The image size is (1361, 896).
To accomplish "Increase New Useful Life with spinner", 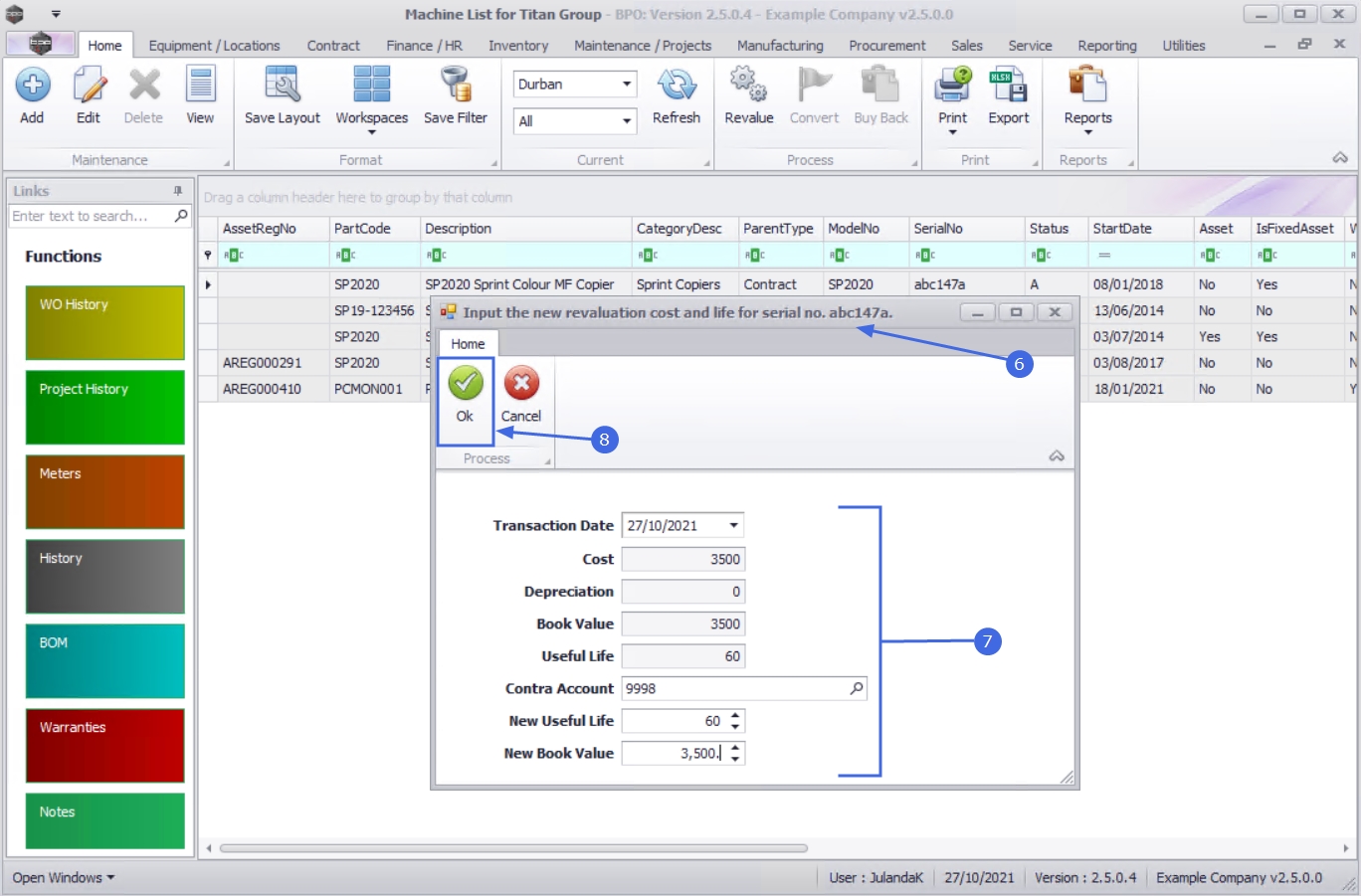I will pyautogui.click(x=735, y=715).
